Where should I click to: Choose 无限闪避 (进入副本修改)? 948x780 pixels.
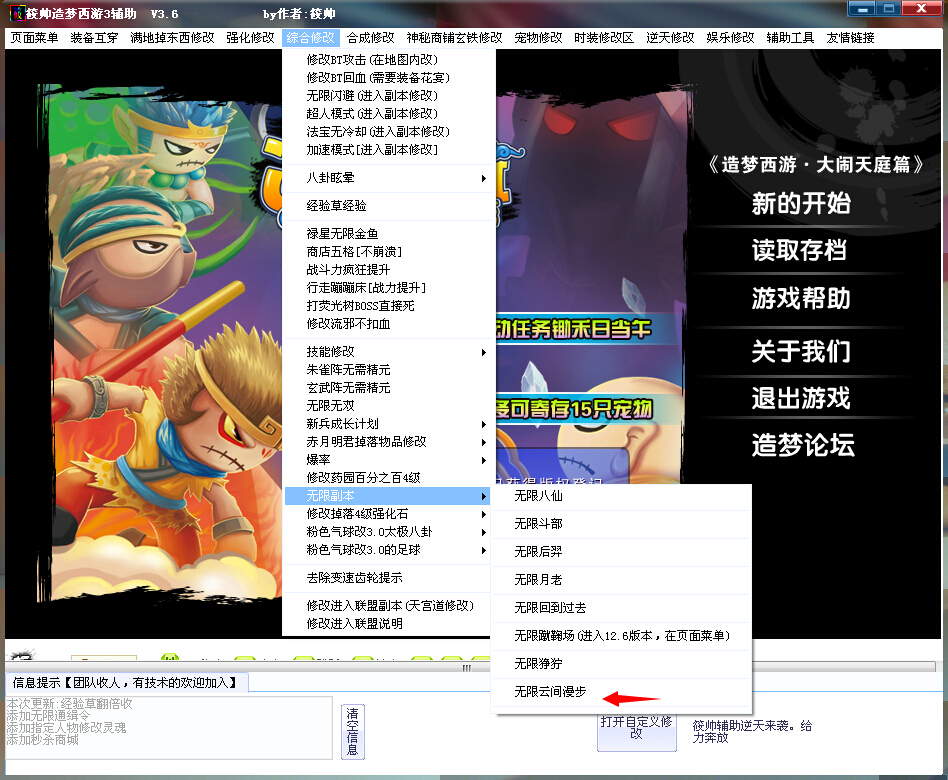click(387, 96)
